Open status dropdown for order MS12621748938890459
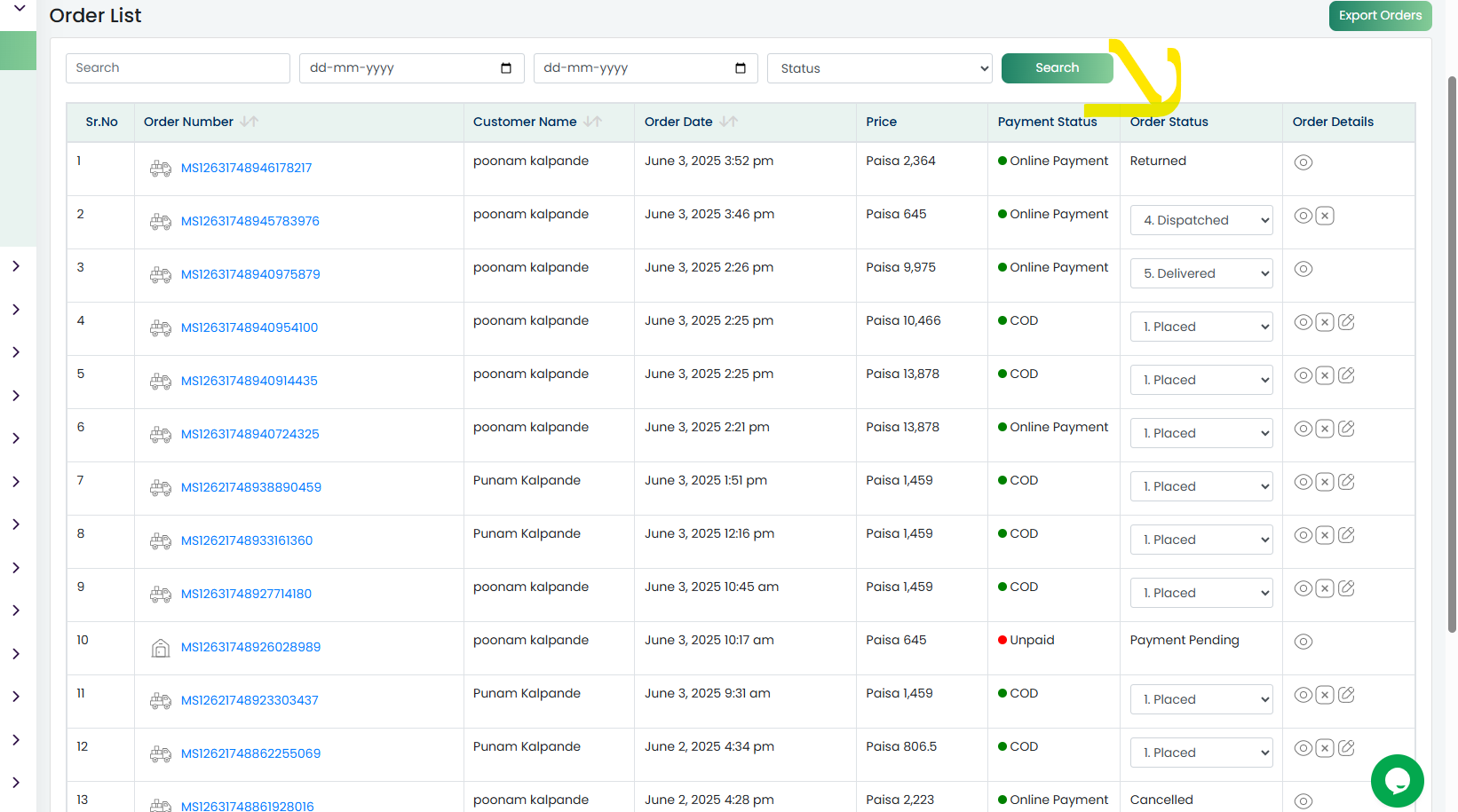This screenshot has height=812, width=1458. click(x=1200, y=486)
